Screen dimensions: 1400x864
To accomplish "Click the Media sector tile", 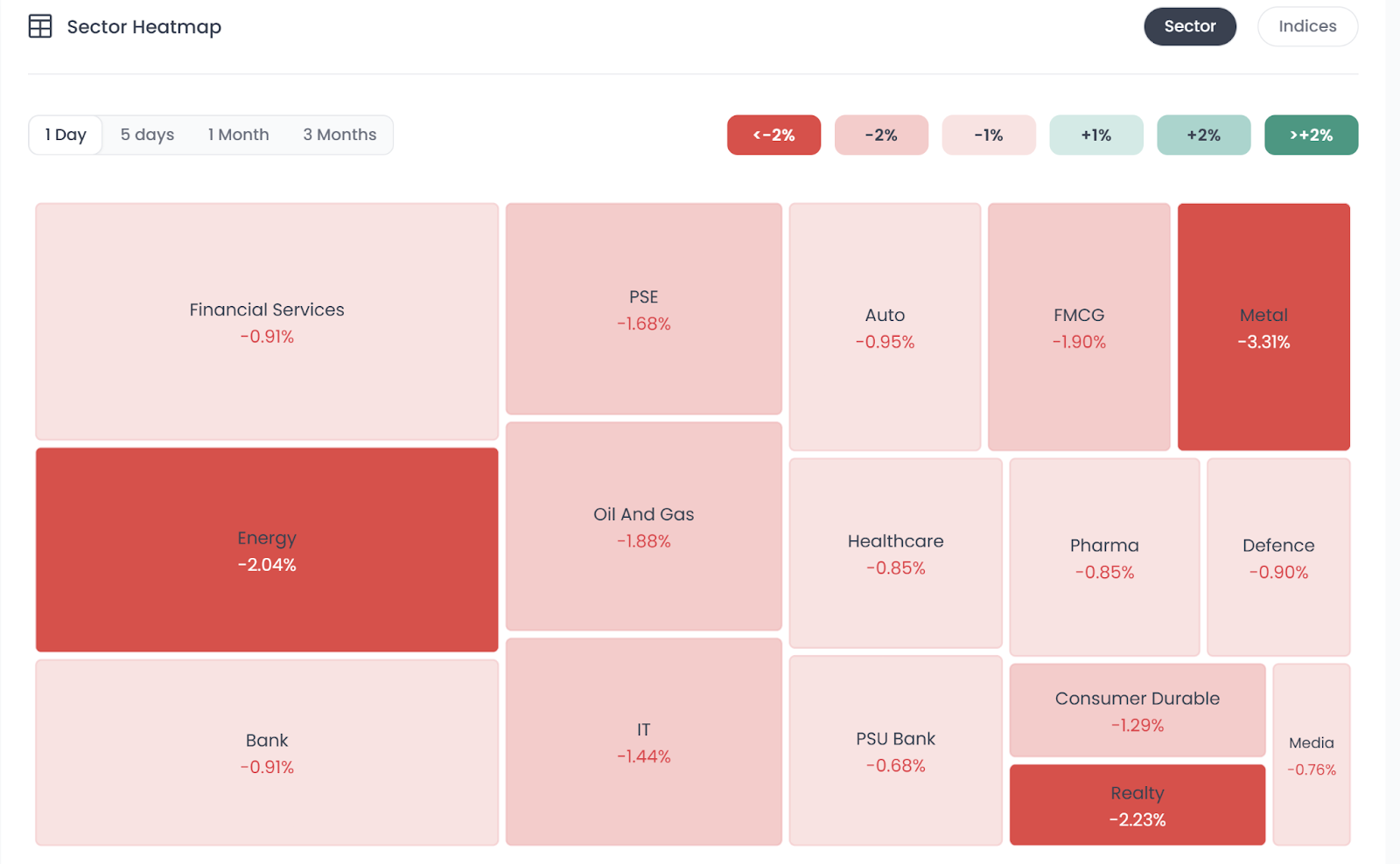I will point(1311,755).
